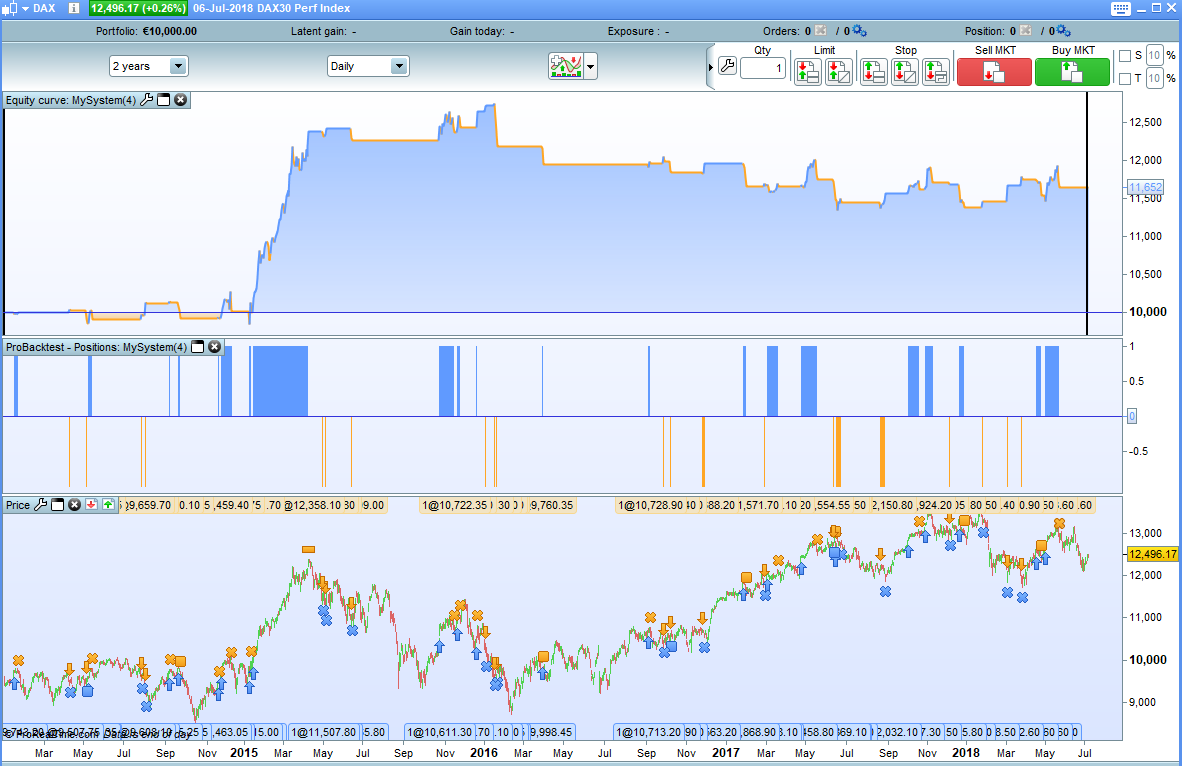This screenshot has width=1182, height=766.
Task: Maximize the Equity curve panel
Action: pos(164,100)
